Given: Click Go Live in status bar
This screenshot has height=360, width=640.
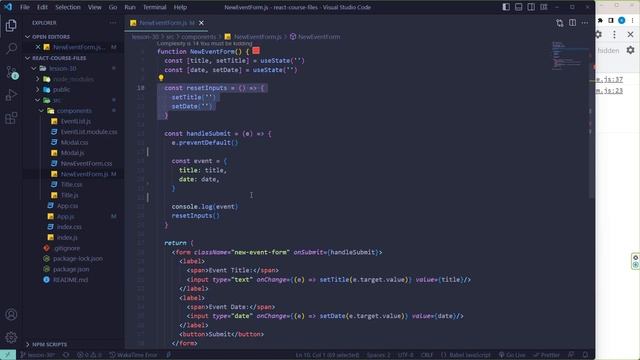Looking at the screenshot, I should point(512,355).
